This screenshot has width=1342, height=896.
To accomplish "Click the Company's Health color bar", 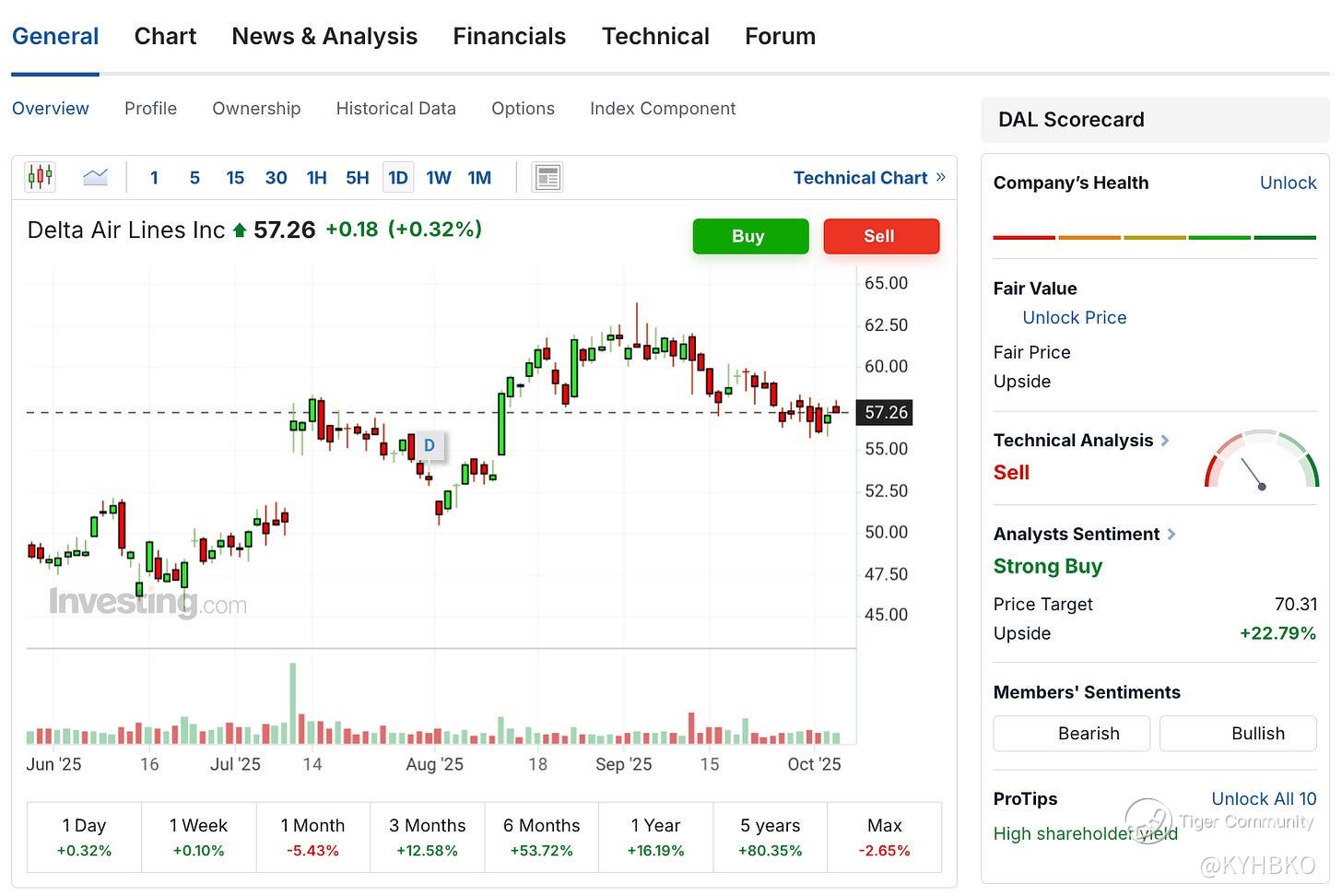I will pos(1155,238).
